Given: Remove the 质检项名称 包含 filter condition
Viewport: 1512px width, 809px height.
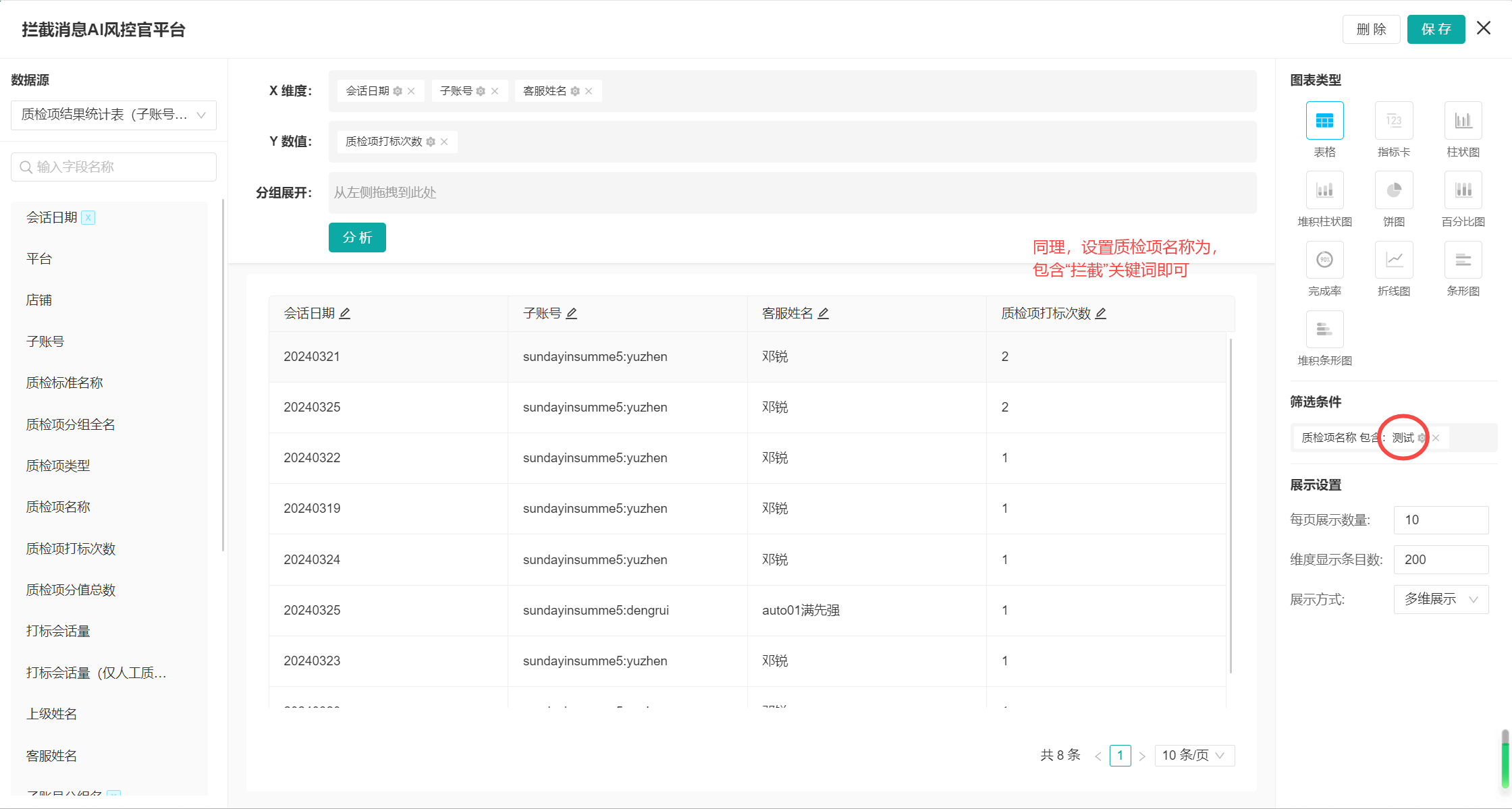Looking at the screenshot, I should (x=1436, y=438).
